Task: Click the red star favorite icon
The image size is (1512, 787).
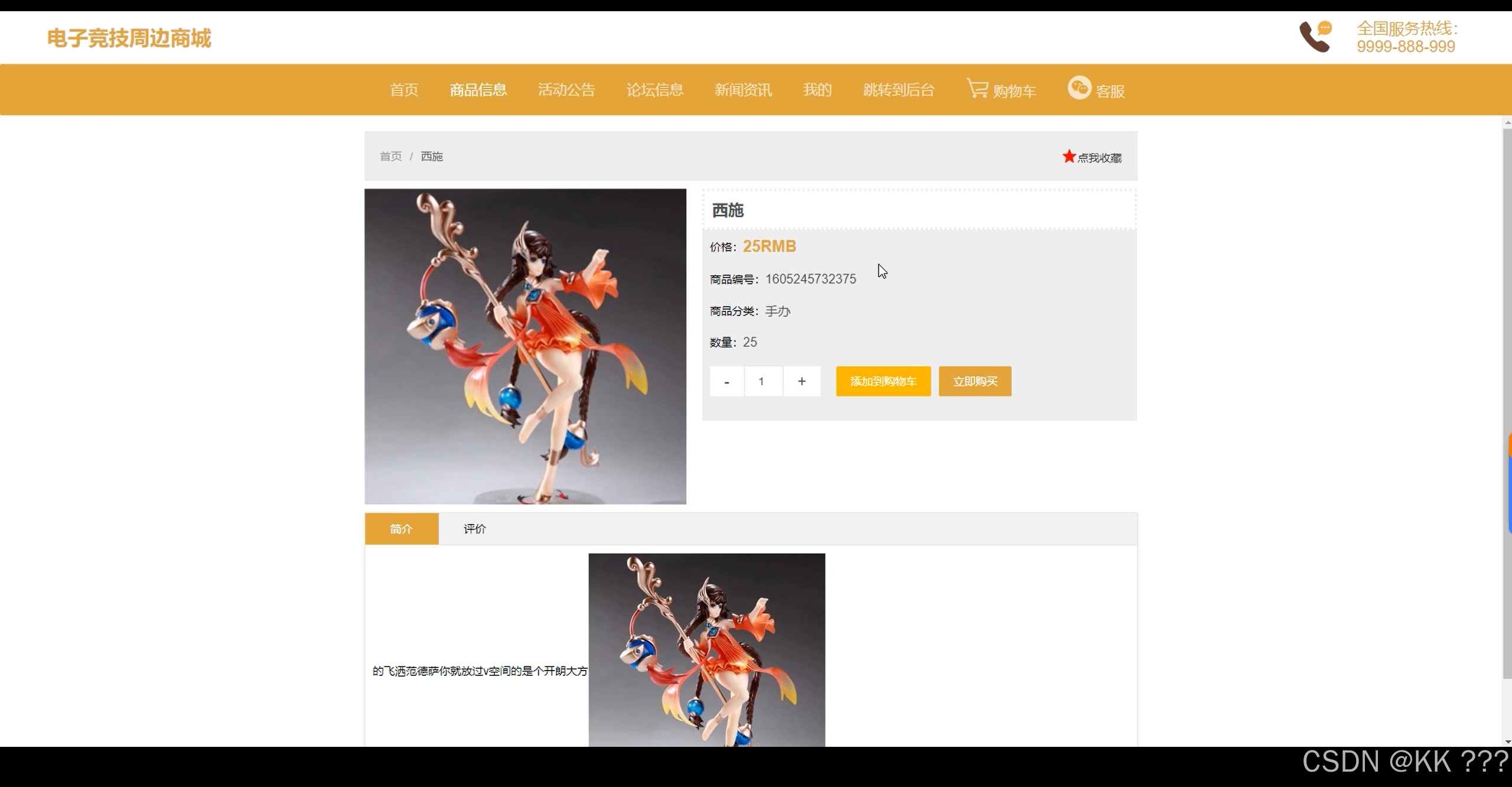Action: point(1068,157)
